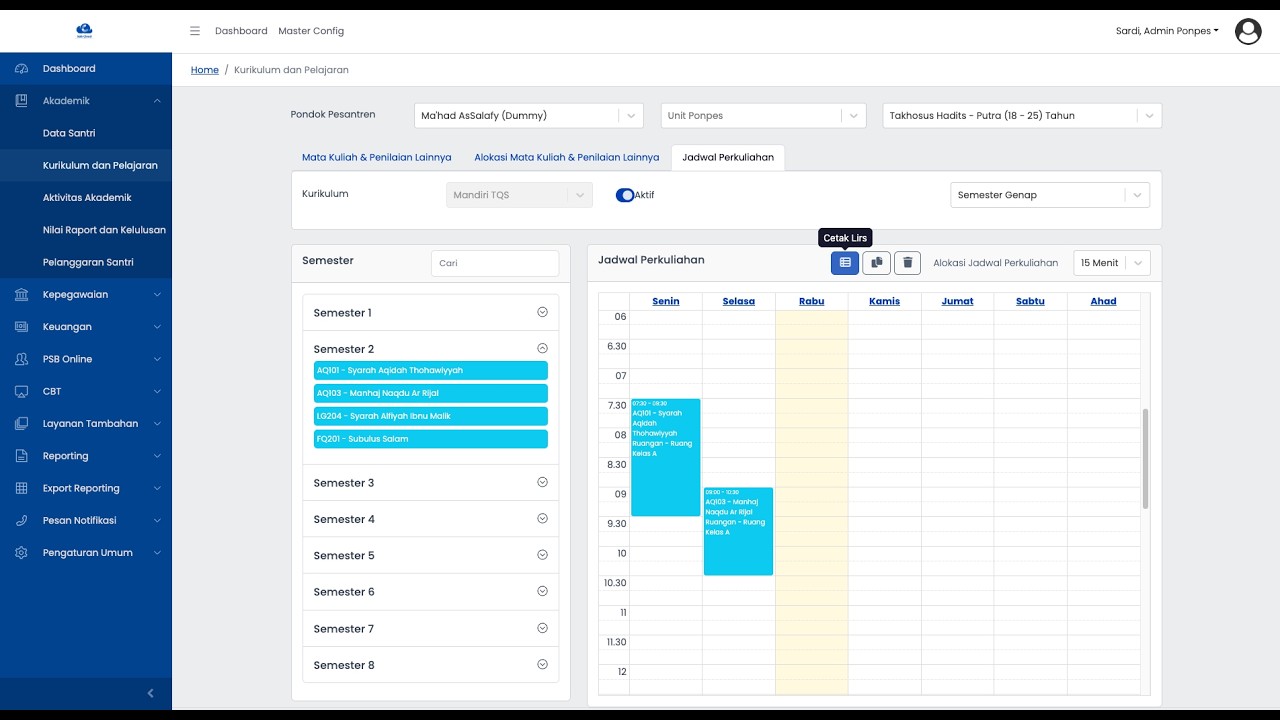Select FQ201 - Subulus Salam course
This screenshot has height=720, width=1280.
coord(431,439)
